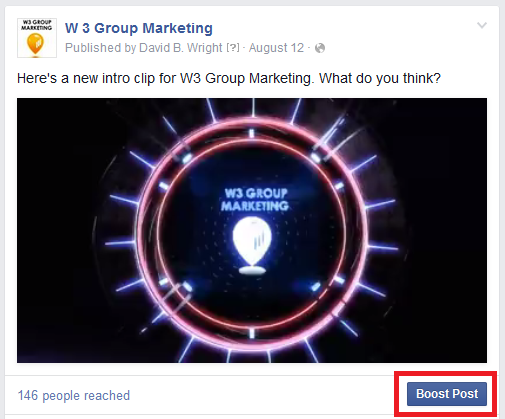505x419 pixels.
Task: Click the Boost Post button
Action: pyautogui.click(x=447, y=394)
